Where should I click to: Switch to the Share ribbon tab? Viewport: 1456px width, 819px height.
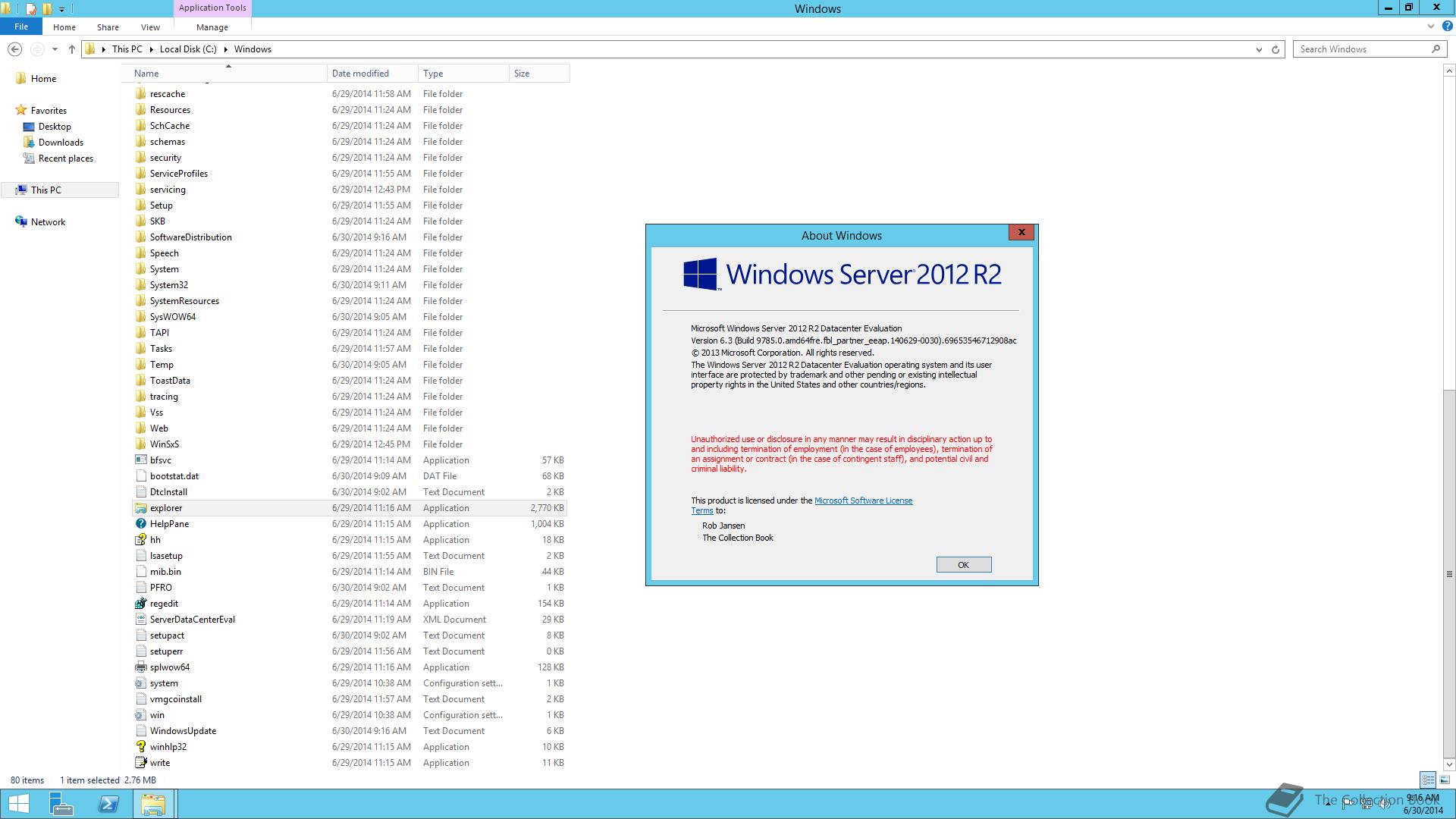click(108, 27)
